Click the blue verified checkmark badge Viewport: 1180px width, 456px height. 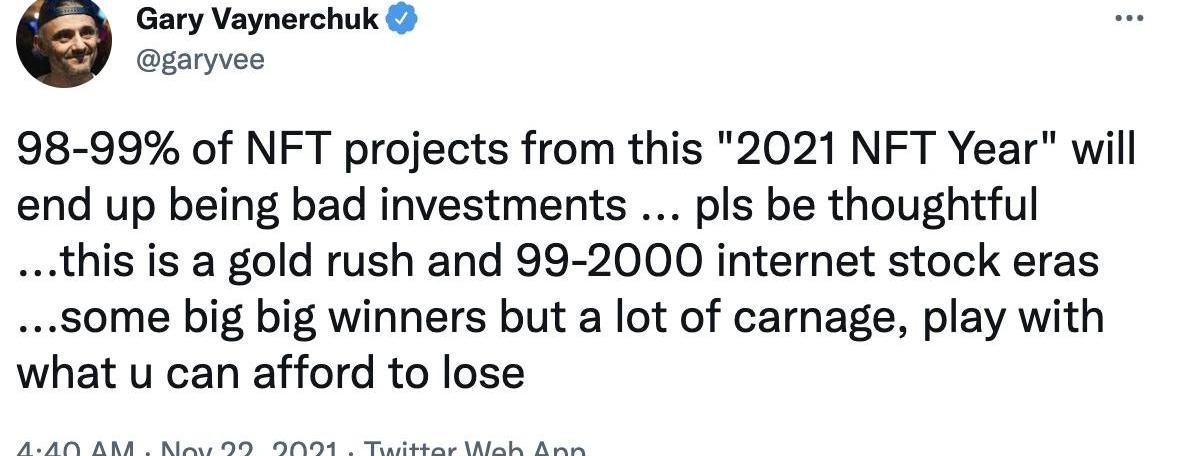[x=402, y=20]
